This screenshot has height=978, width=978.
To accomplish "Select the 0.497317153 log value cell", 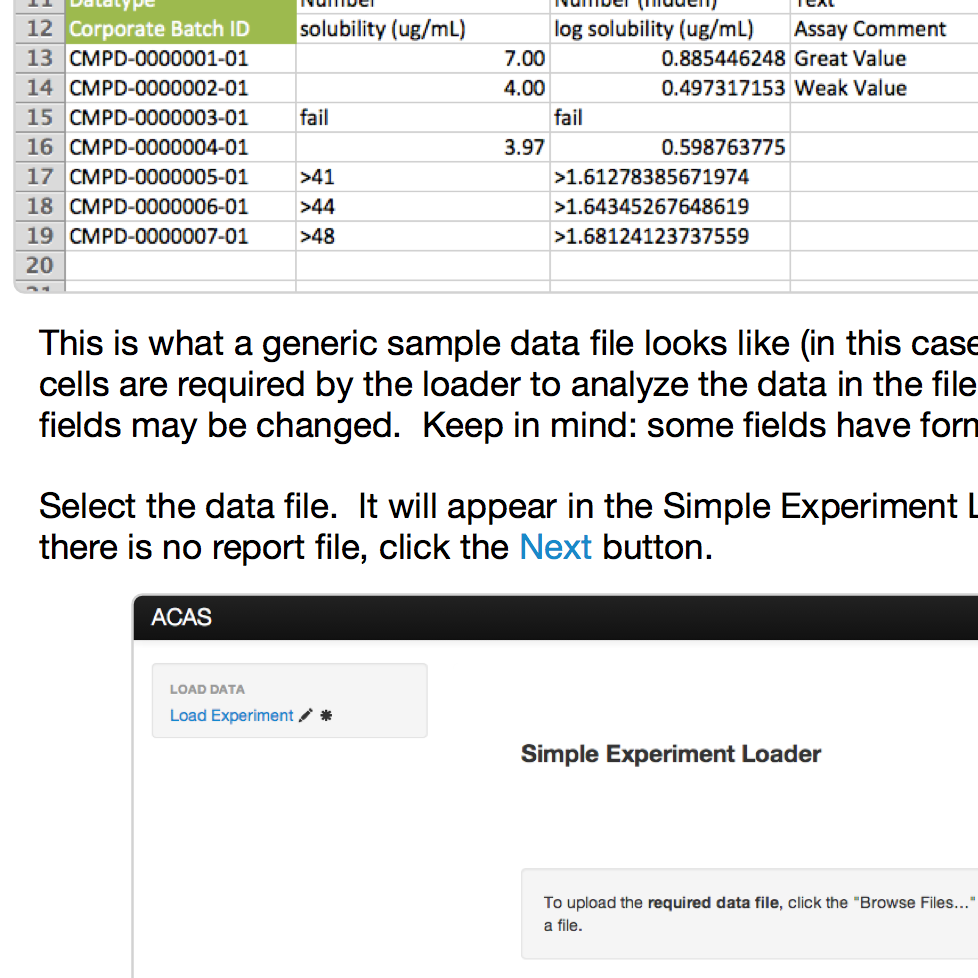I will (670, 88).
